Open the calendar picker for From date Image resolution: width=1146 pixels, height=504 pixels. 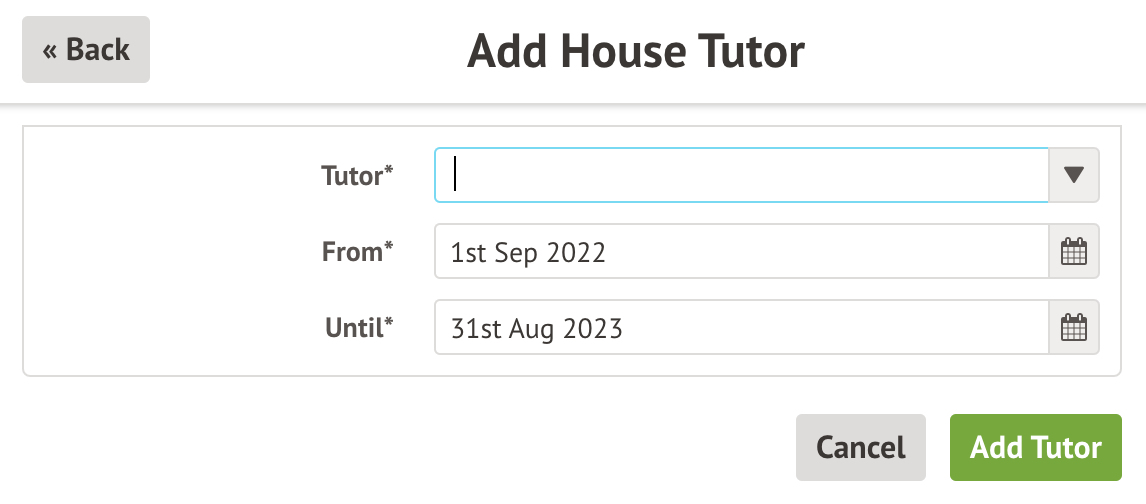click(1073, 251)
